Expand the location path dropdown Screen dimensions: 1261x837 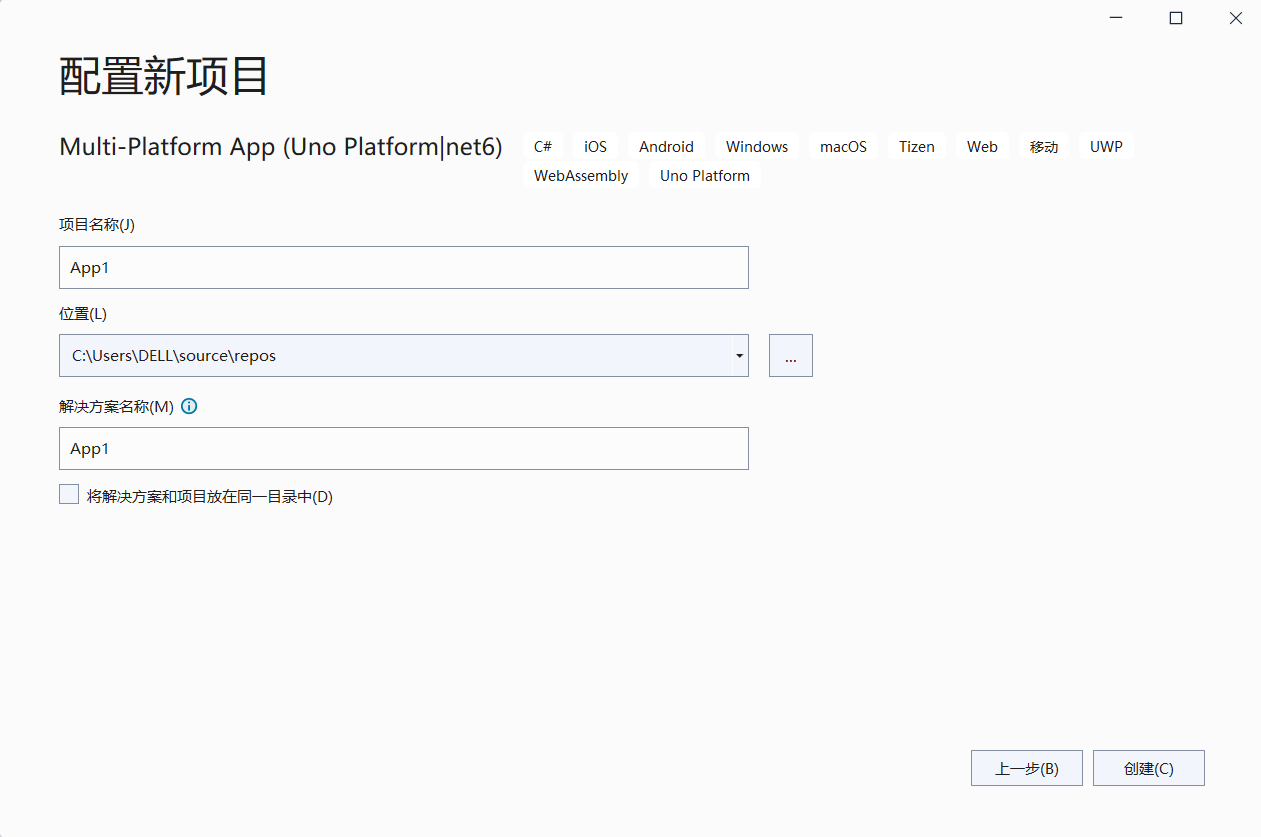739,355
